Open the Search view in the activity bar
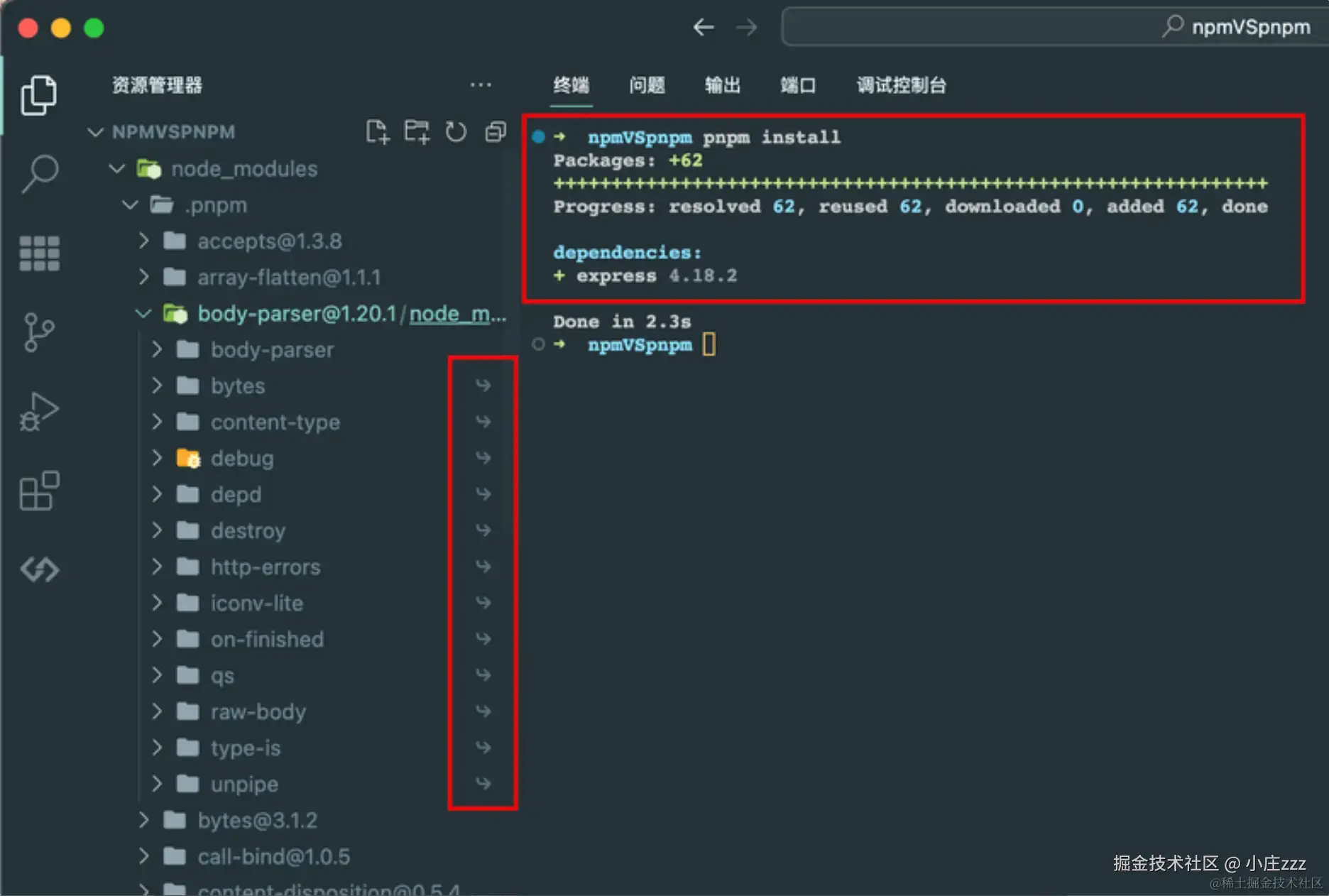This screenshot has width=1329, height=896. (39, 174)
